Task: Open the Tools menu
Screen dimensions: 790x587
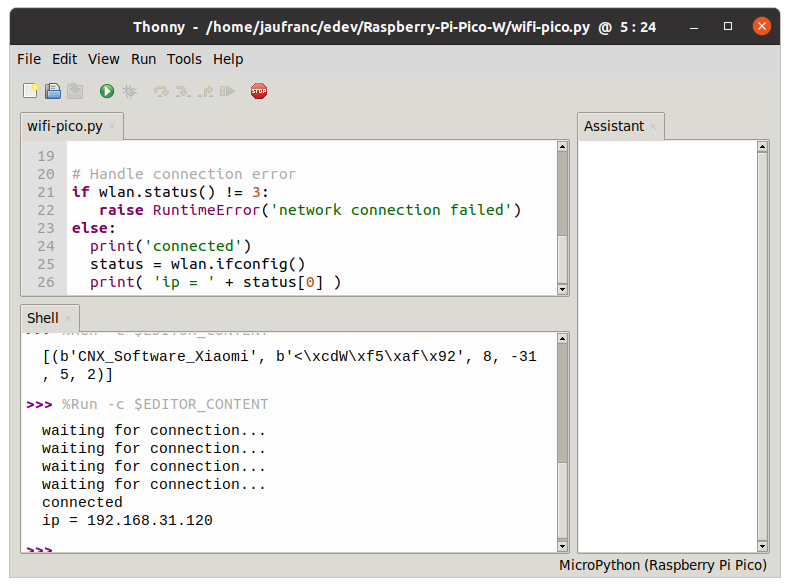Action: 184,59
